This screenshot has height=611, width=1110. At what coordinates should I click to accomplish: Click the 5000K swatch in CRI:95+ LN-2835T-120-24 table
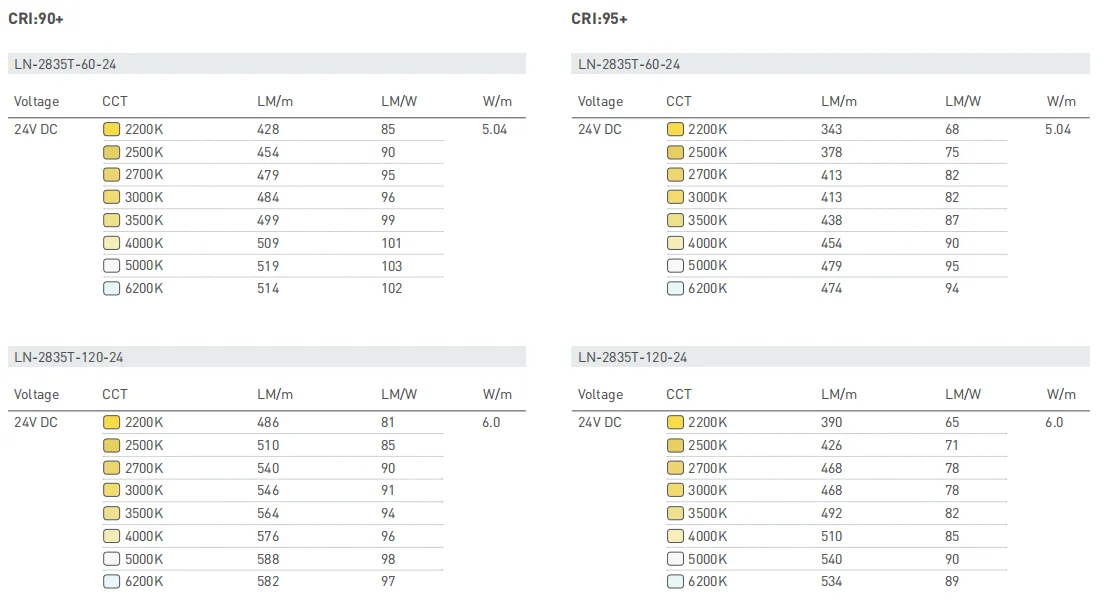pos(675,559)
